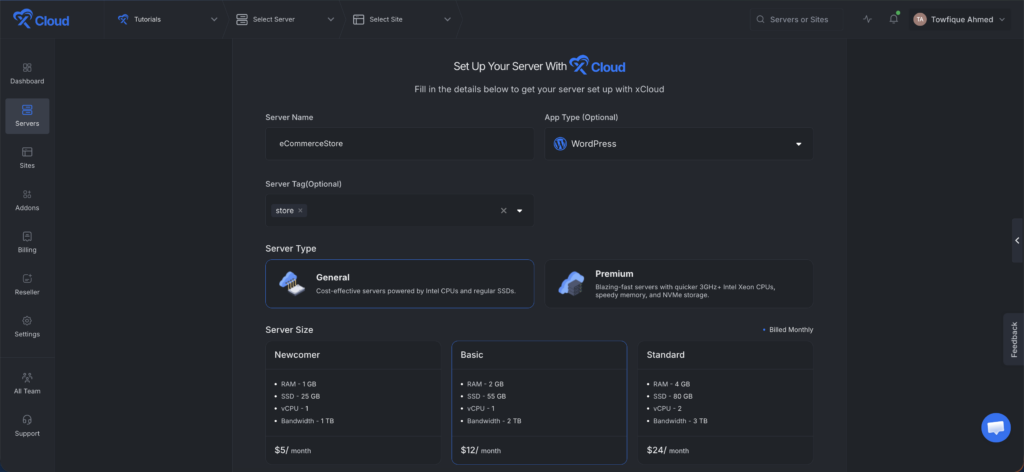Click the $5/ month price
This screenshot has height=472, width=1024.
click(x=291, y=450)
